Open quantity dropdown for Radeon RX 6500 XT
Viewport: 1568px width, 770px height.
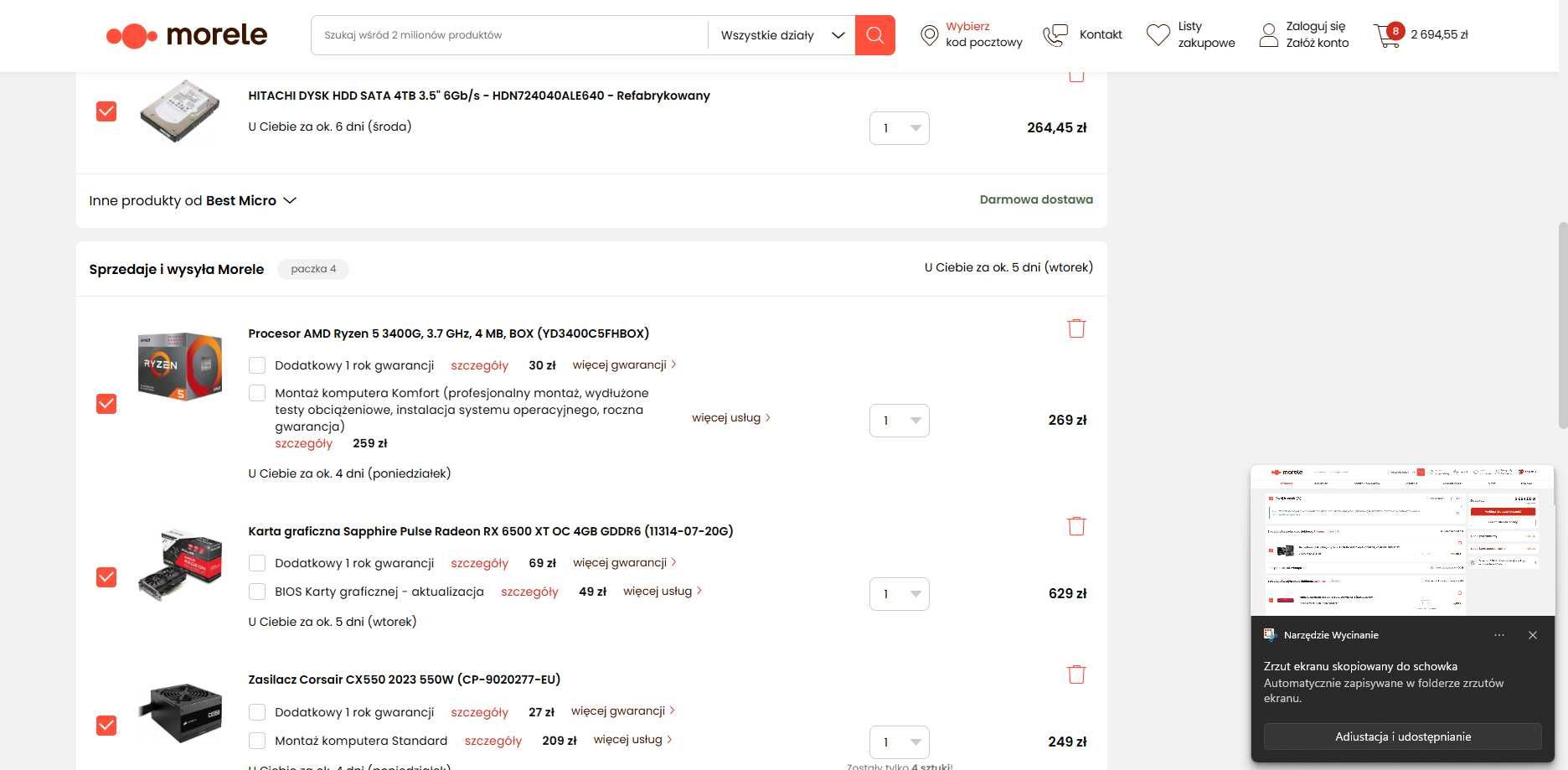coord(900,594)
